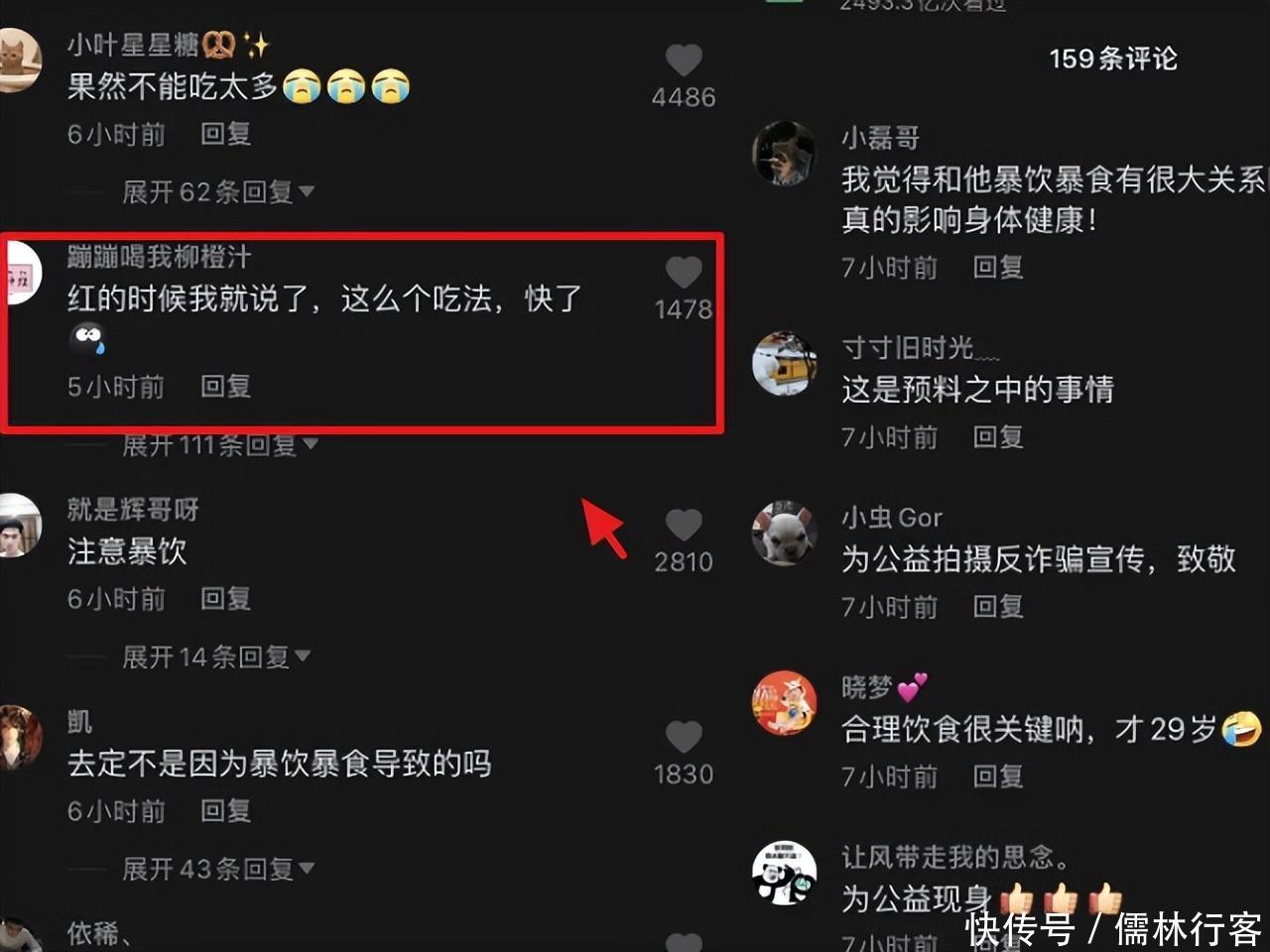Open 寸寸旧时光's avatar picture
Image resolution: width=1270 pixels, height=952 pixels.
784,364
